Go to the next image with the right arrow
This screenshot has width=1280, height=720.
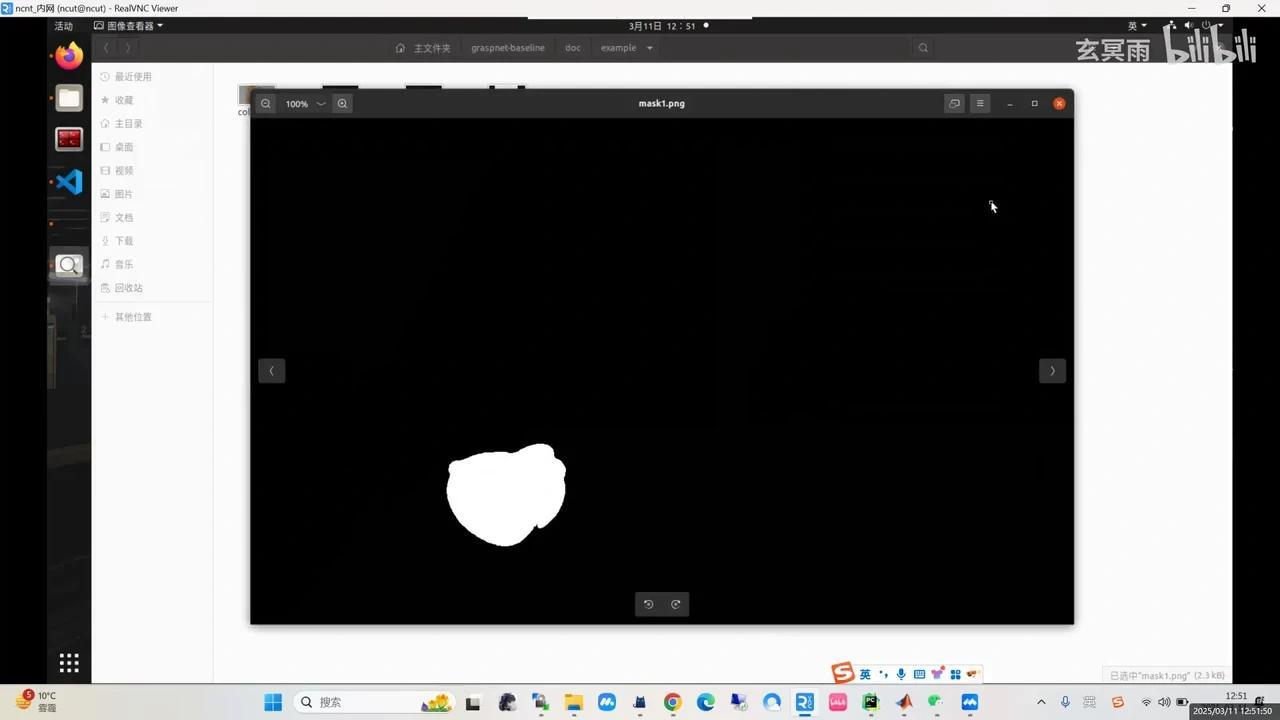click(x=1052, y=370)
